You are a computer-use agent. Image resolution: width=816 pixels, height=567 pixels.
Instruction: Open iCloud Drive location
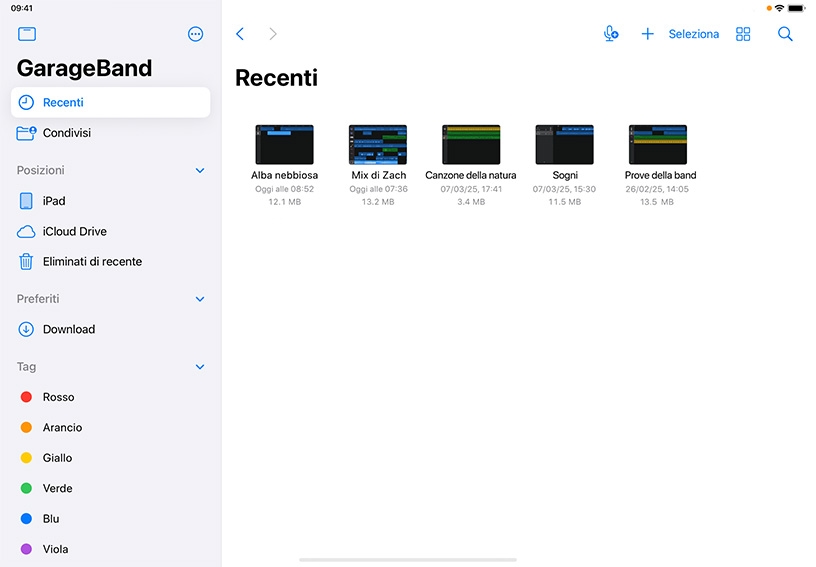point(110,231)
